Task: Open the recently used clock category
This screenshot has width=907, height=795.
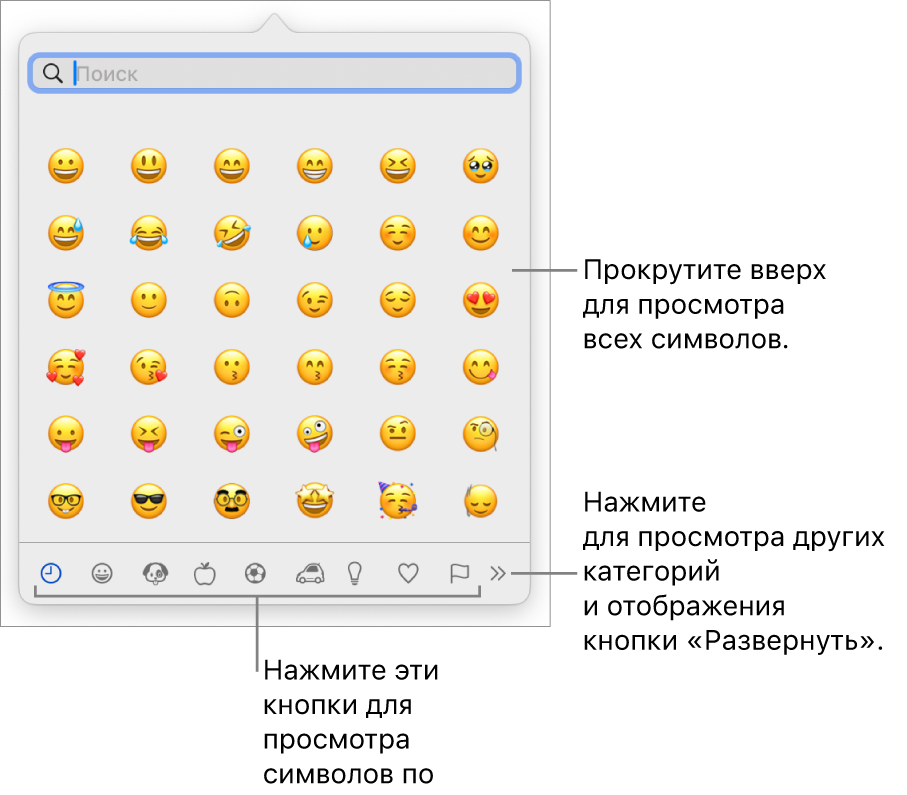Action: [x=51, y=573]
